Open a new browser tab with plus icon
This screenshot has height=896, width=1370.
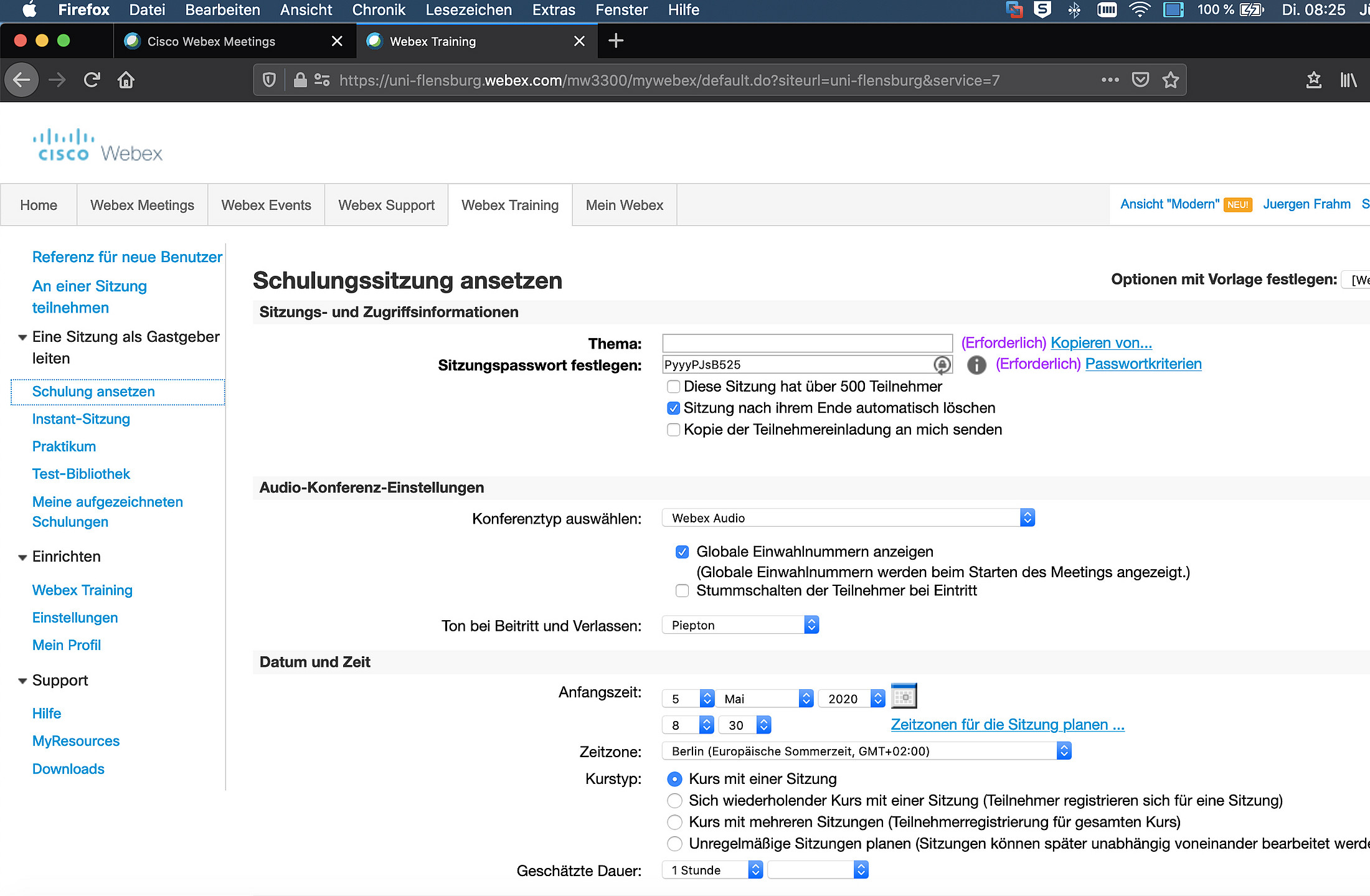coord(615,41)
